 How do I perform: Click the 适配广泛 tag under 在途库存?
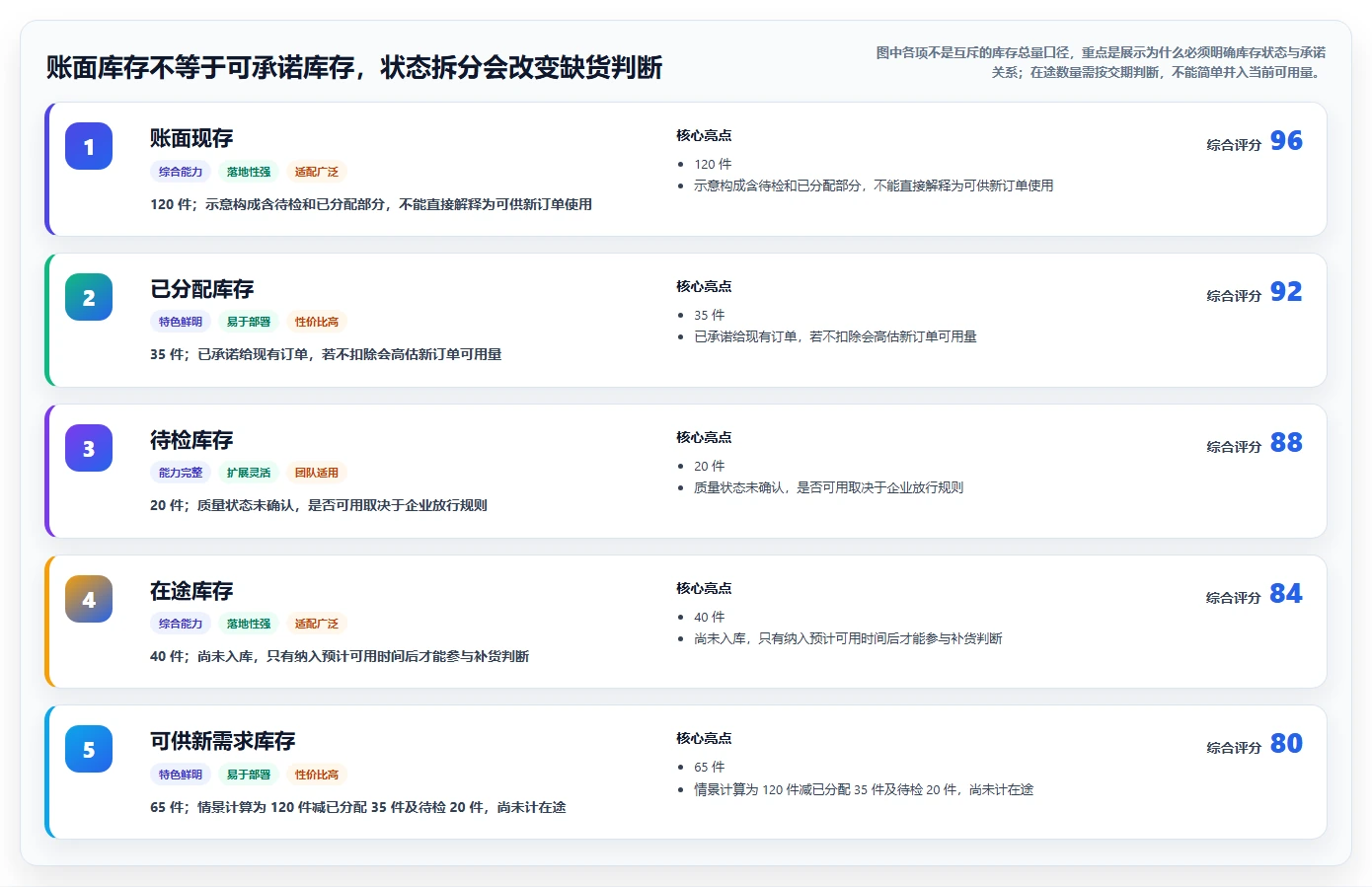pos(317,624)
